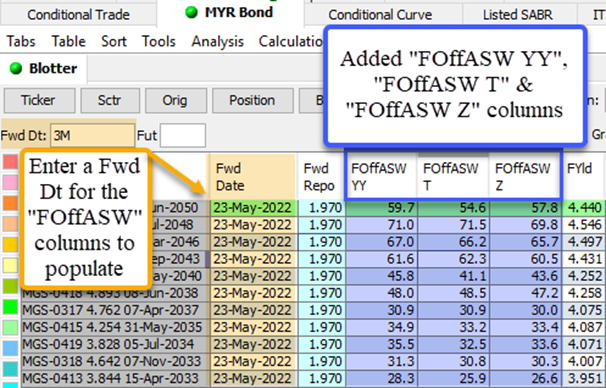Open the Tools menu
Screen dimensions: 606x388
(158, 41)
